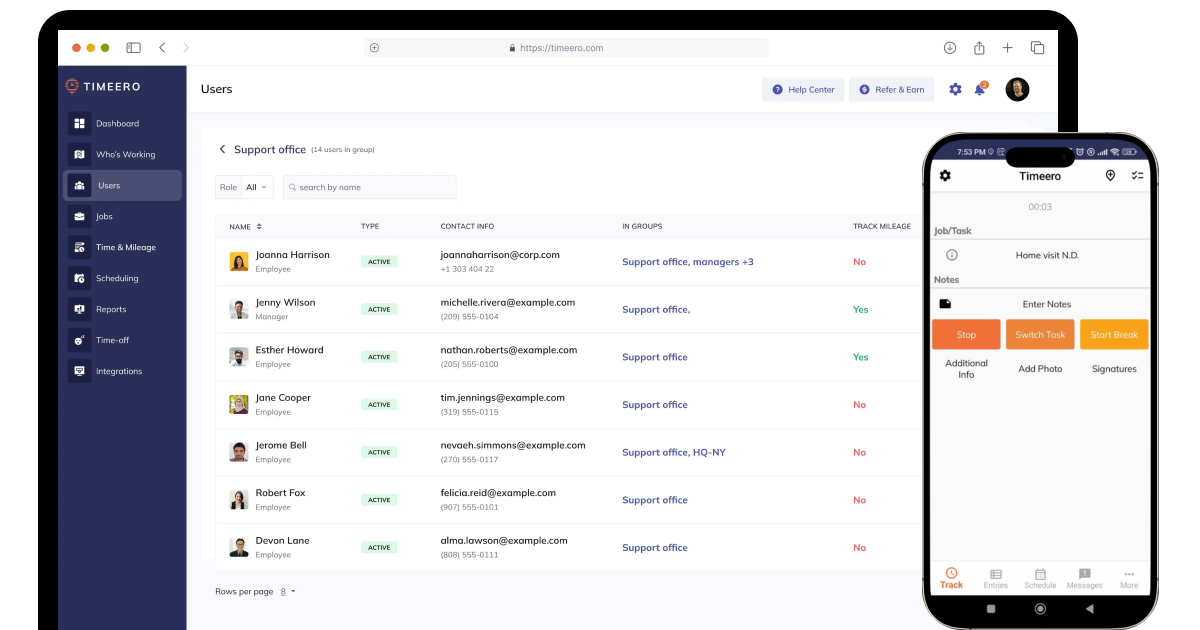Viewport: 1200px width, 630px height.
Task: Click the Time-off sidebar icon
Action: [x=79, y=340]
